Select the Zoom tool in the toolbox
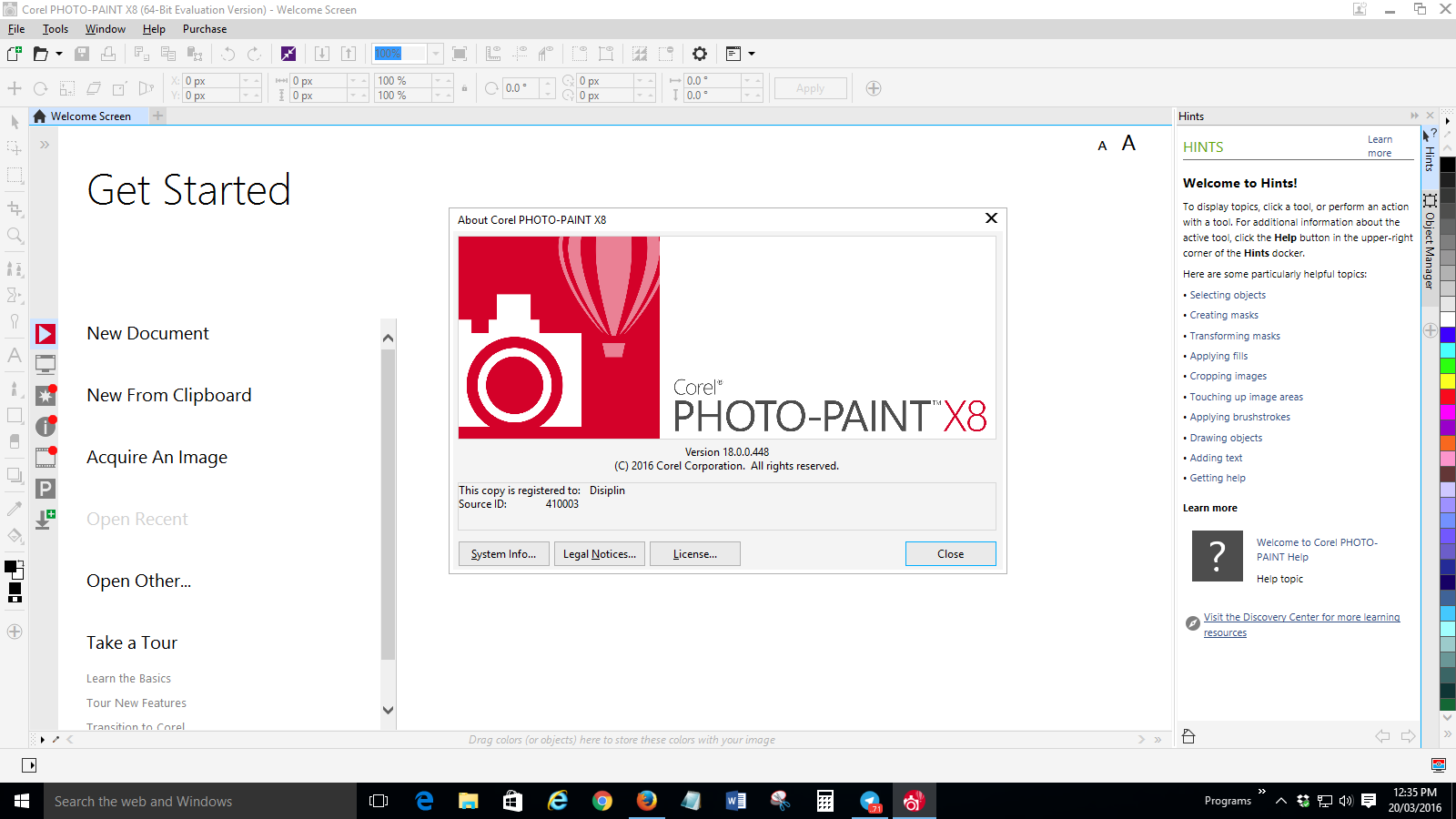The width and height of the screenshot is (1456, 819). (14, 235)
